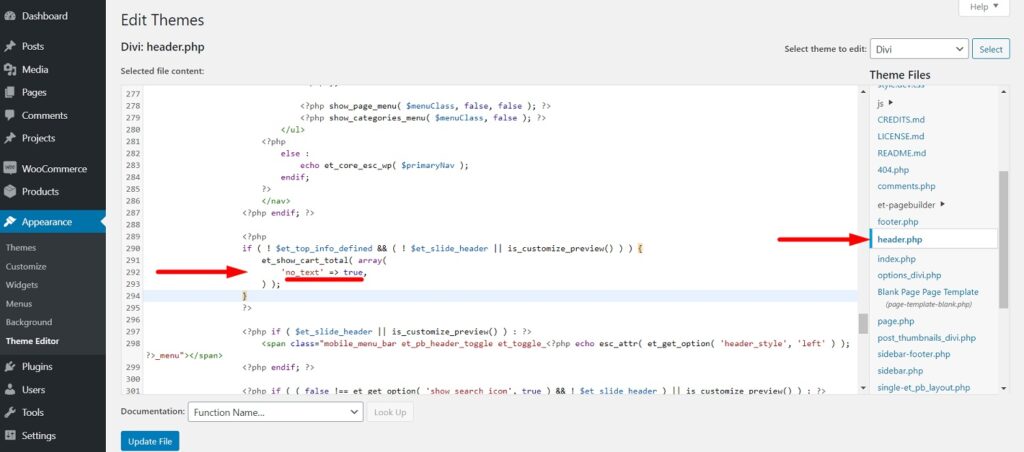The image size is (1024, 452).
Task: Click the Plugins plug icon
Action: (x=10, y=366)
